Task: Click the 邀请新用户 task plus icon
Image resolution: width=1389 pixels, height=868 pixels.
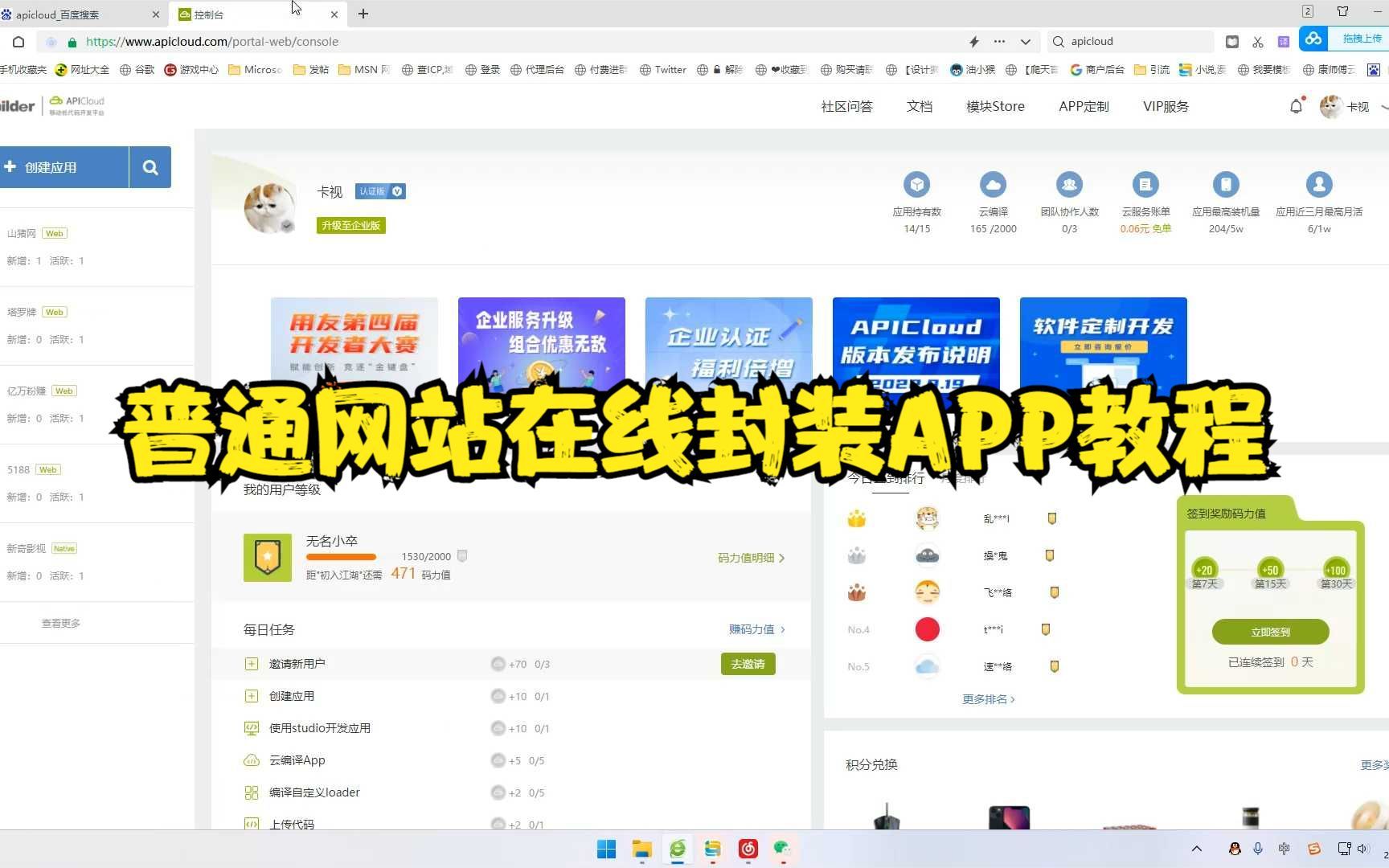Action: (252, 664)
